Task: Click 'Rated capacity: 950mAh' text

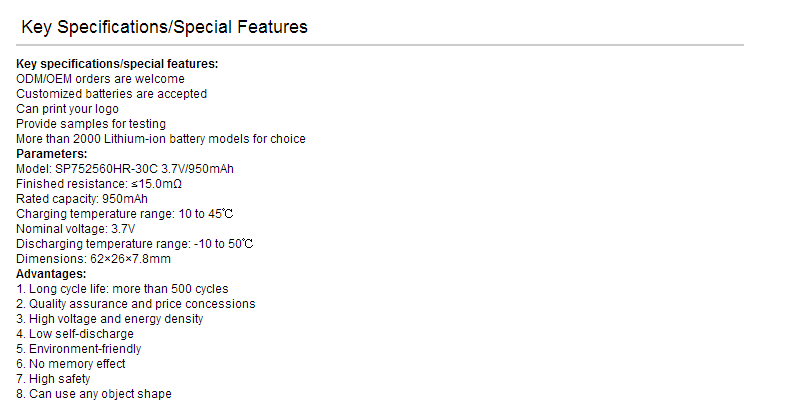Action: coord(82,199)
